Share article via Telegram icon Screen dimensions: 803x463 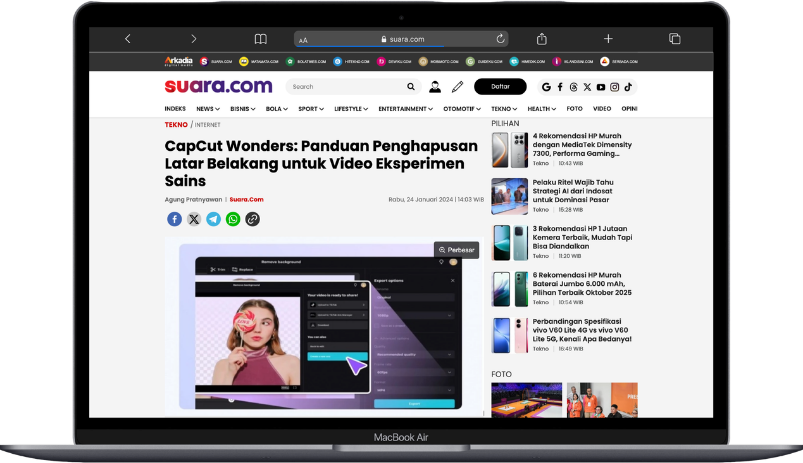point(213,219)
